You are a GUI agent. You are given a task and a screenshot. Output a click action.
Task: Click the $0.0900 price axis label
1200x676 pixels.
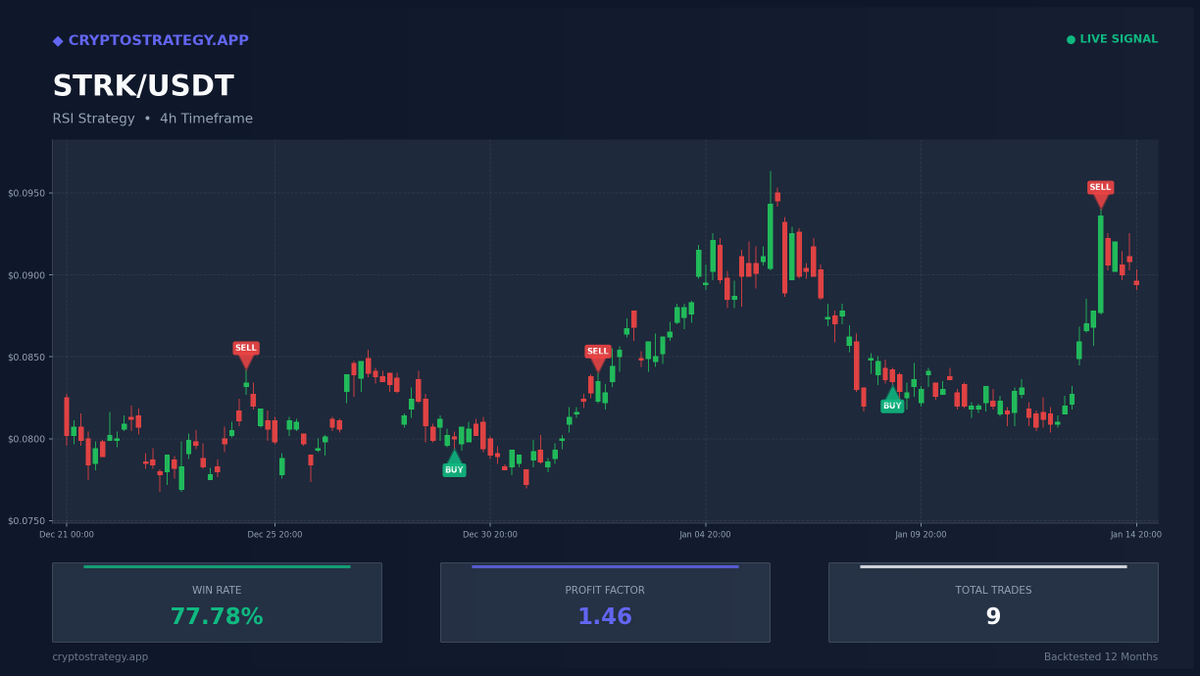tap(27, 276)
